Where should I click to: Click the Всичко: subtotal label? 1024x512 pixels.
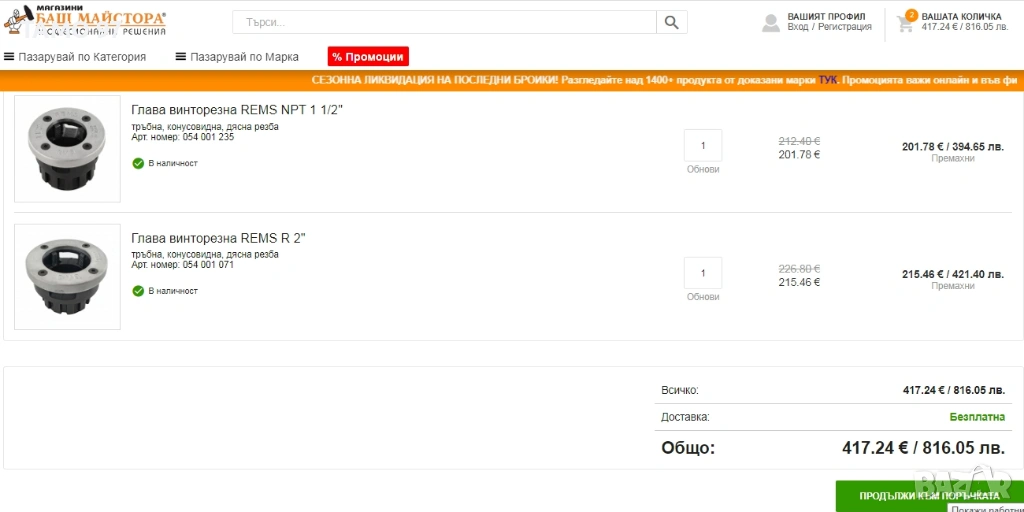[x=680, y=391]
